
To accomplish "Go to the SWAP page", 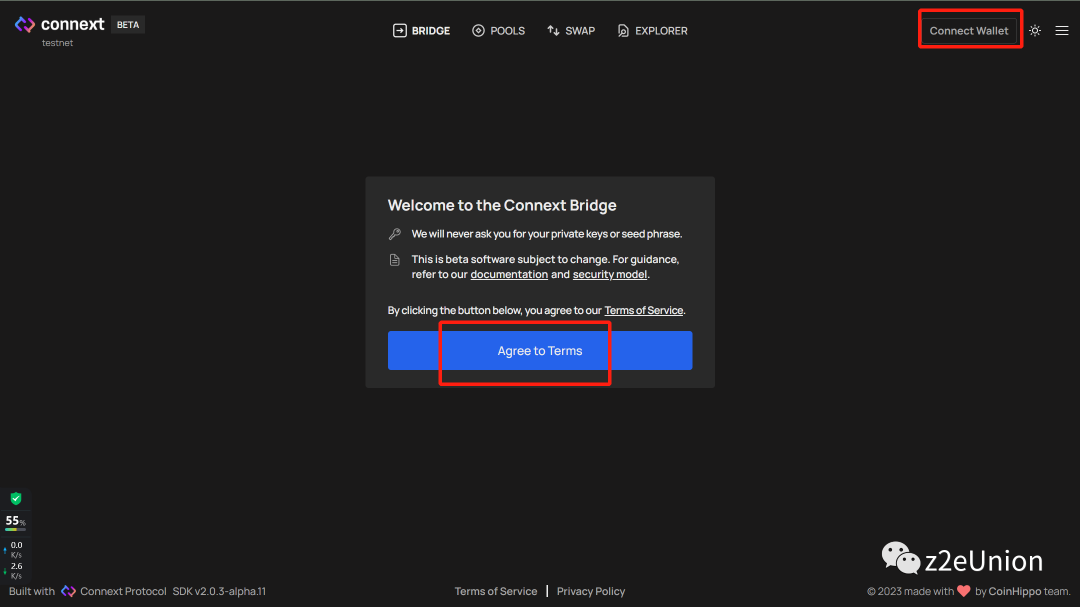I will 580,31.
